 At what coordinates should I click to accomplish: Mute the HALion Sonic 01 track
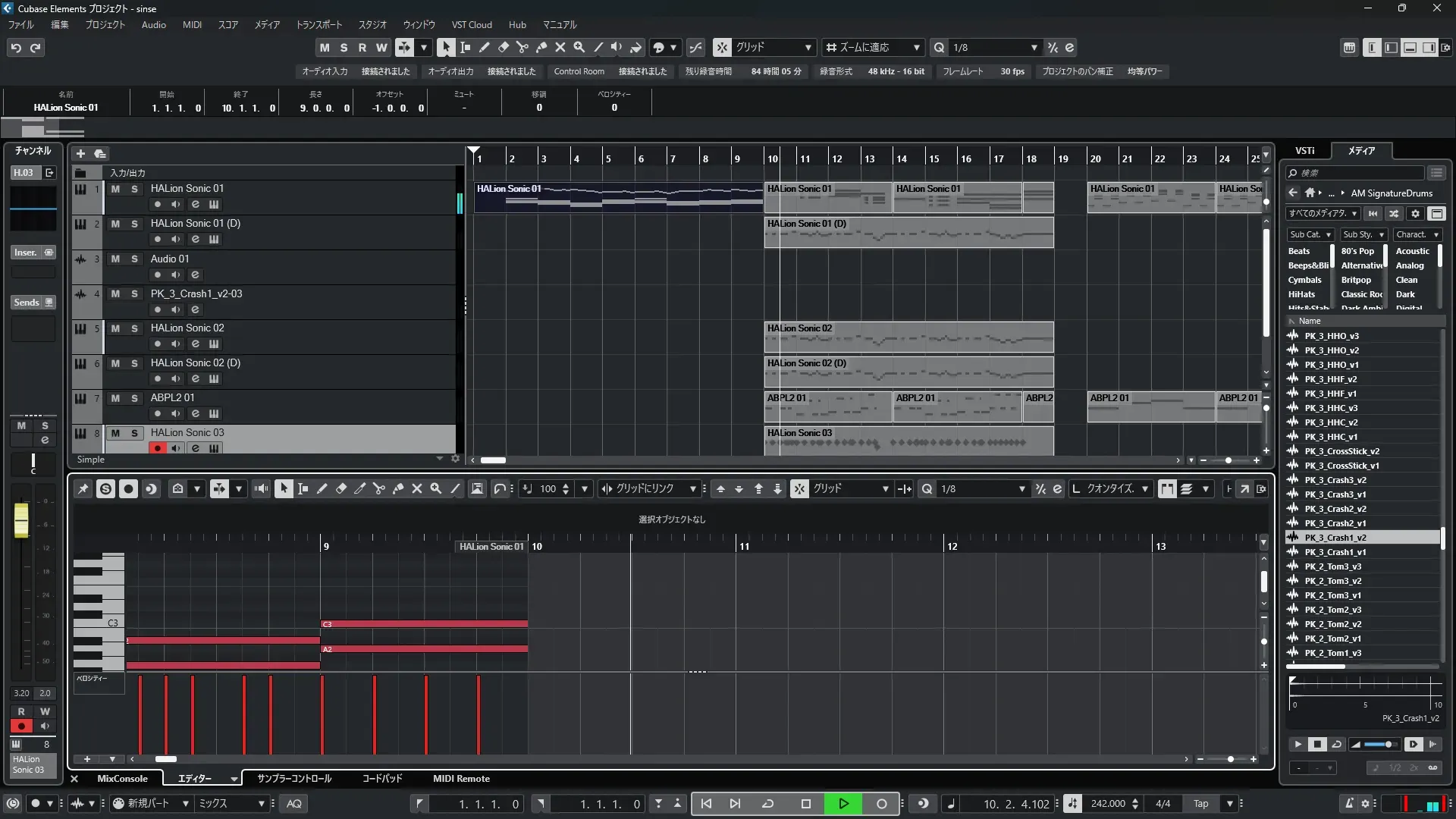[115, 189]
